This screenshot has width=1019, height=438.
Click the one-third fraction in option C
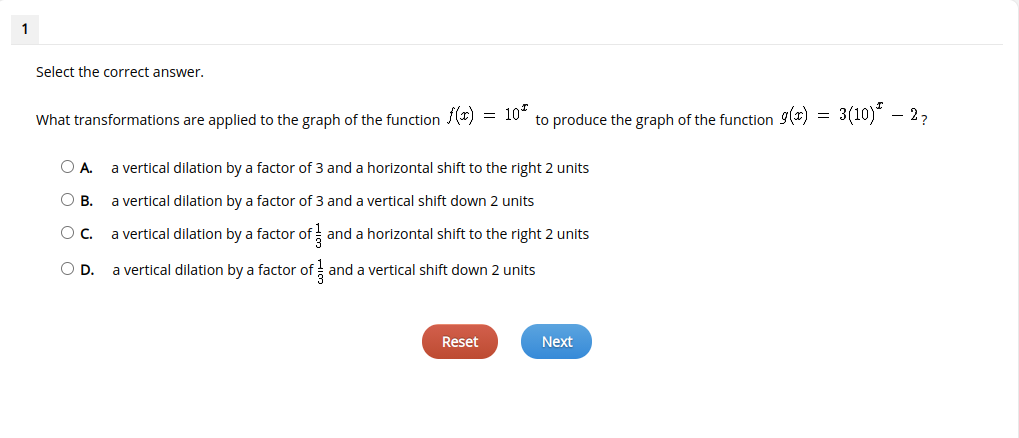tap(318, 235)
